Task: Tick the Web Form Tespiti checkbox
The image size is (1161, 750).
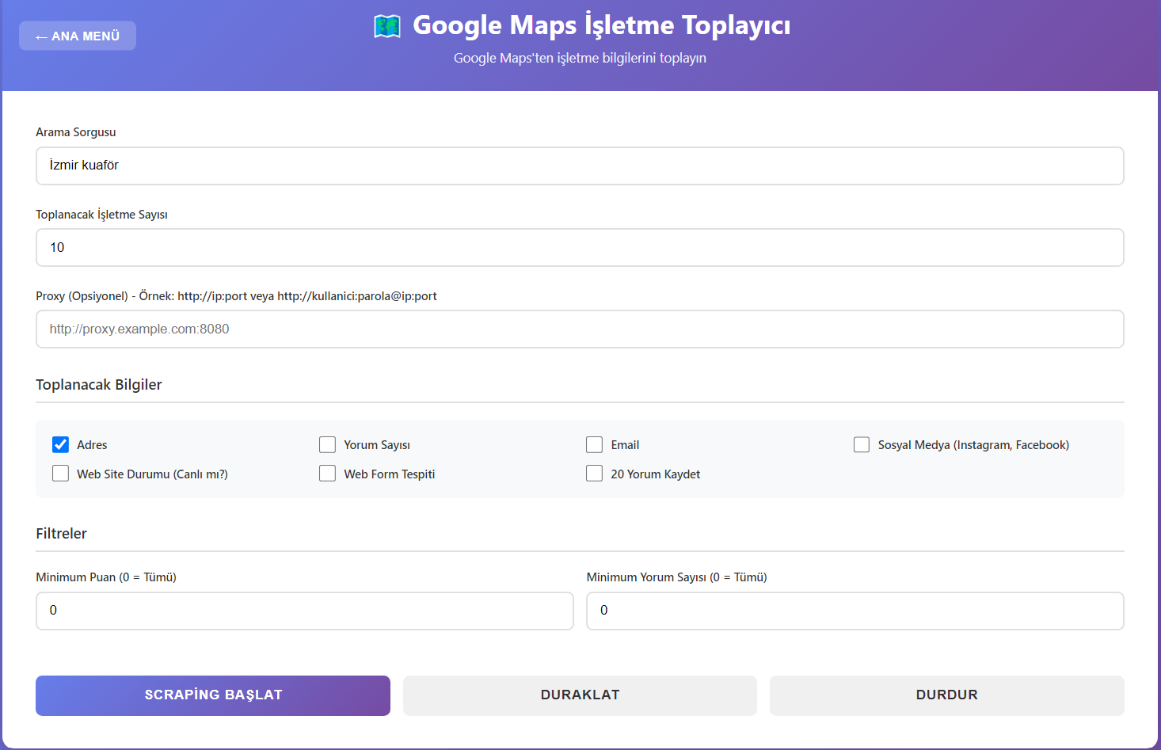Action: 327,474
